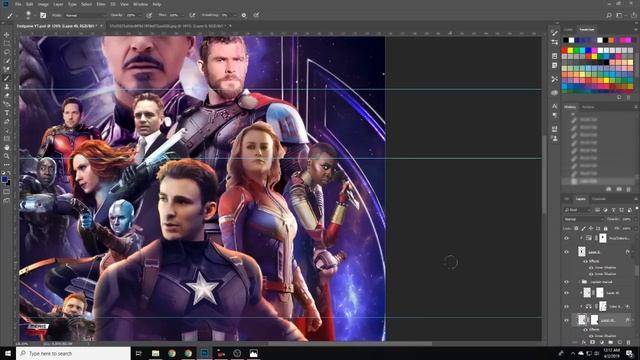Filter layers by type (T) icon
The width and height of the screenshot is (640, 360).
pyautogui.click(x=613, y=210)
